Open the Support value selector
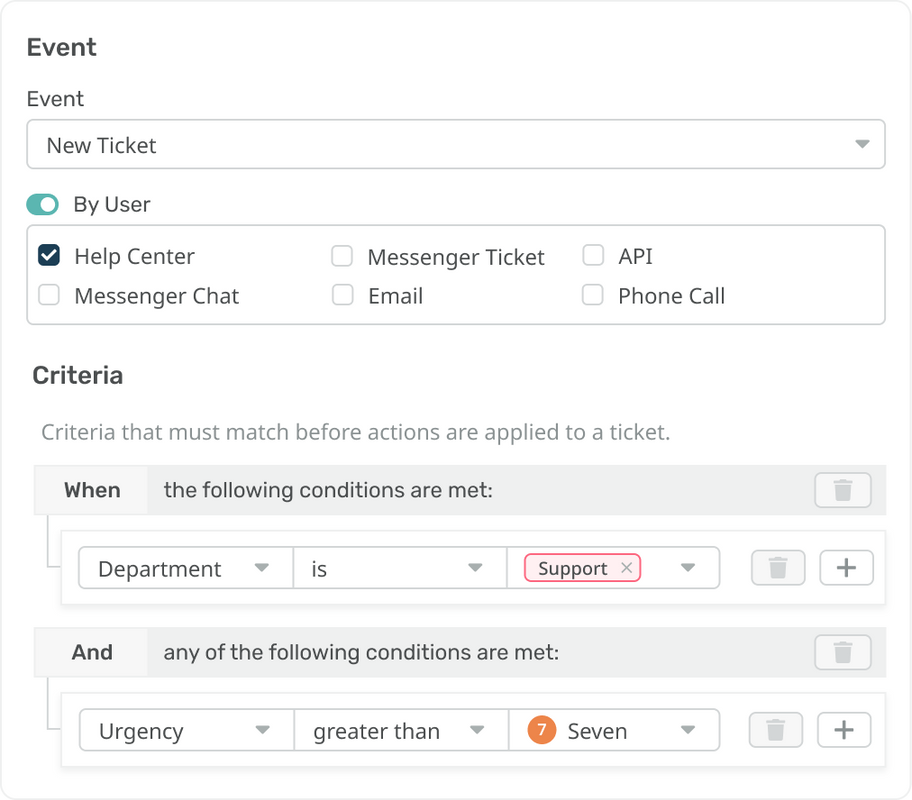The width and height of the screenshot is (912, 800). pos(688,567)
